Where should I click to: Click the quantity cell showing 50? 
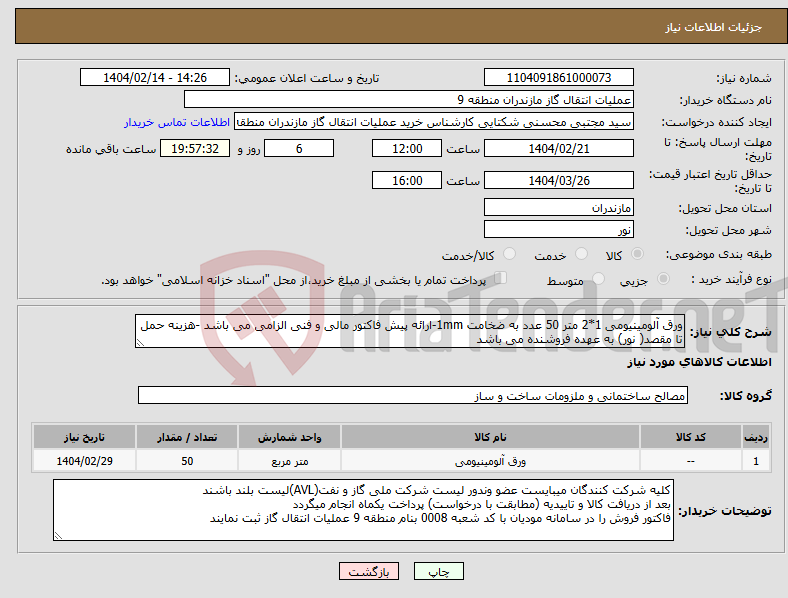187,461
